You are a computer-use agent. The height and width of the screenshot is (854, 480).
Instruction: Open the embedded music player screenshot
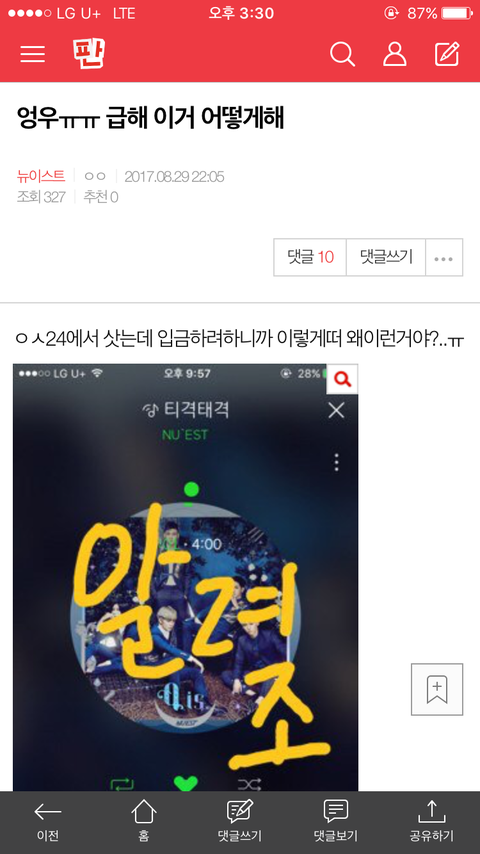click(185, 577)
